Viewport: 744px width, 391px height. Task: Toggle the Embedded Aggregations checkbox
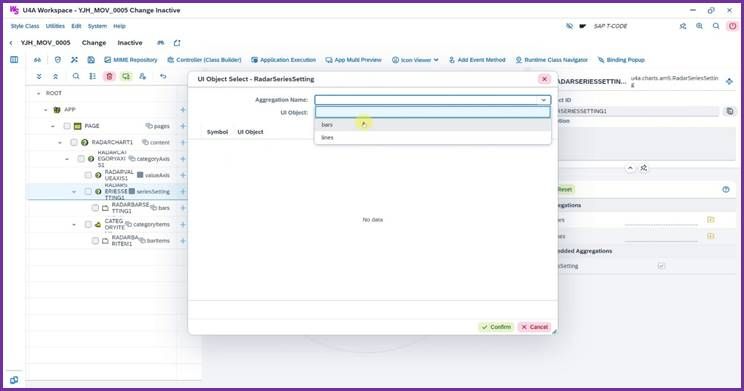coord(661,266)
